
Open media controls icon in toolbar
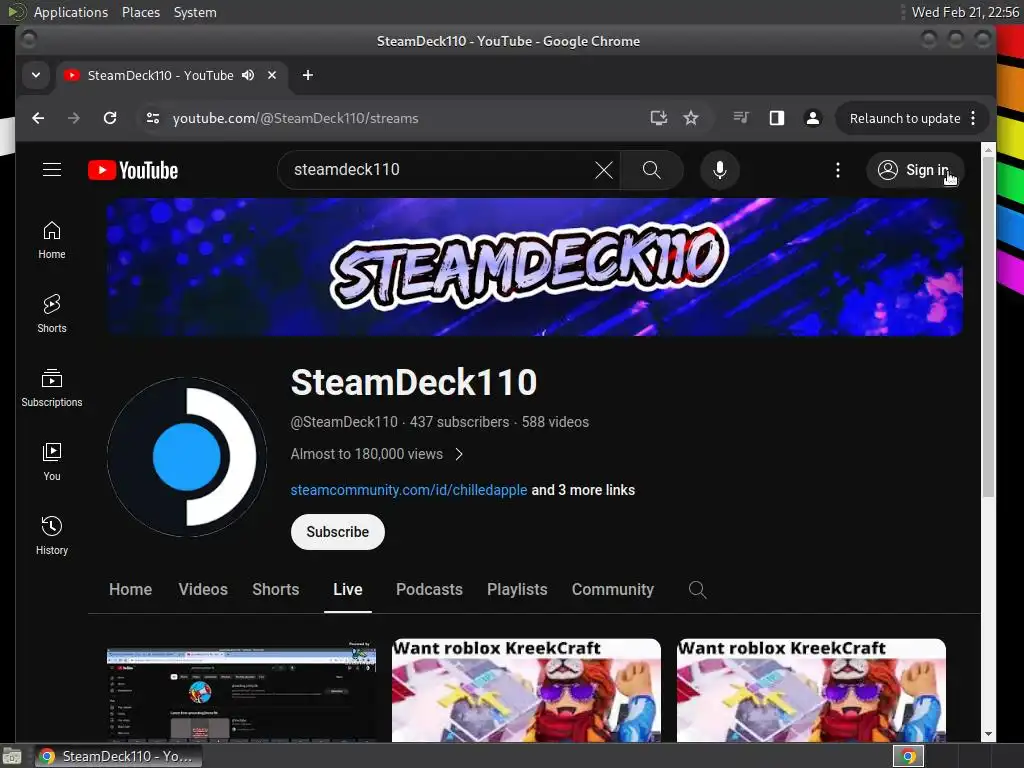(741, 118)
